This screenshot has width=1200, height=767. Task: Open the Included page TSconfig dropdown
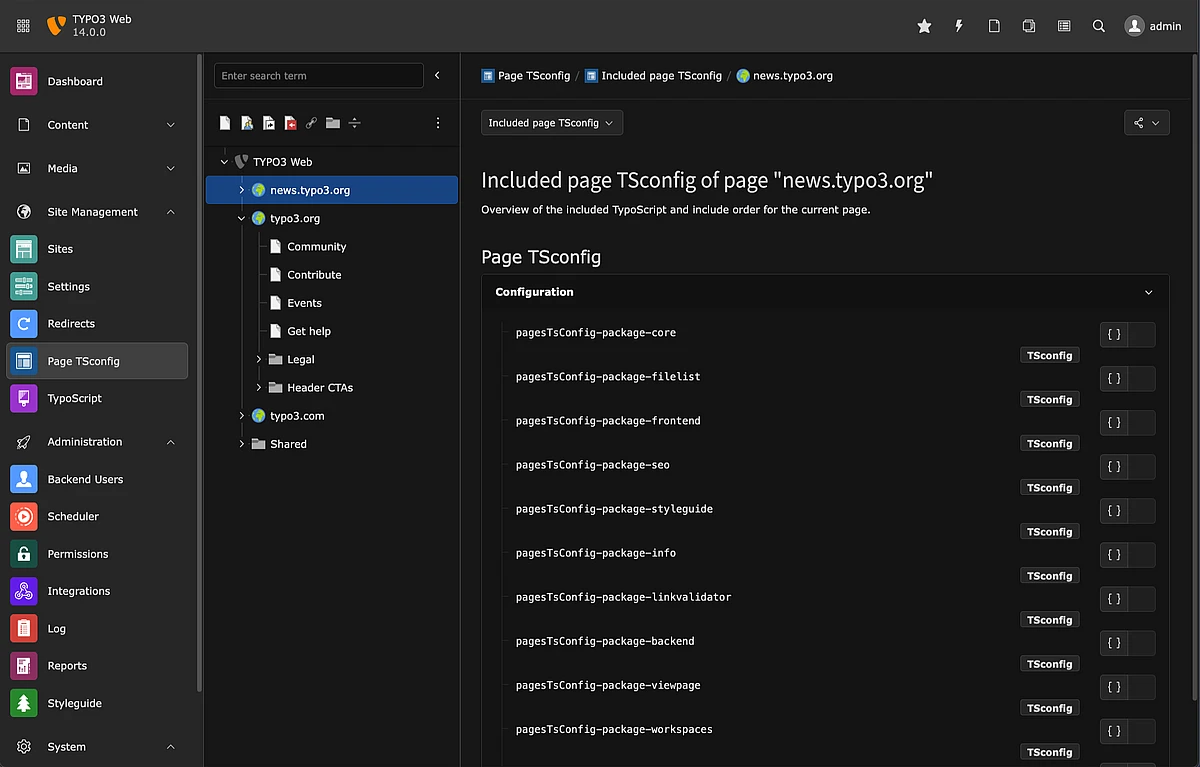pyautogui.click(x=551, y=123)
